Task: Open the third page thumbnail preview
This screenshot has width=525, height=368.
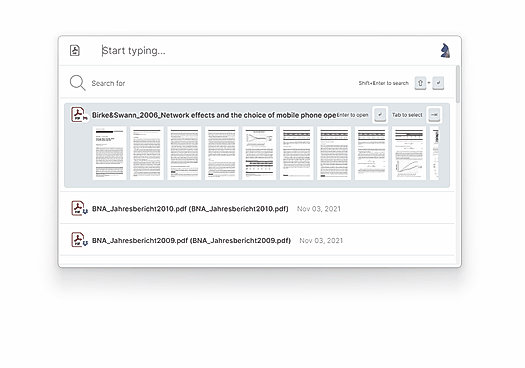Action: pyautogui.click(x=184, y=153)
